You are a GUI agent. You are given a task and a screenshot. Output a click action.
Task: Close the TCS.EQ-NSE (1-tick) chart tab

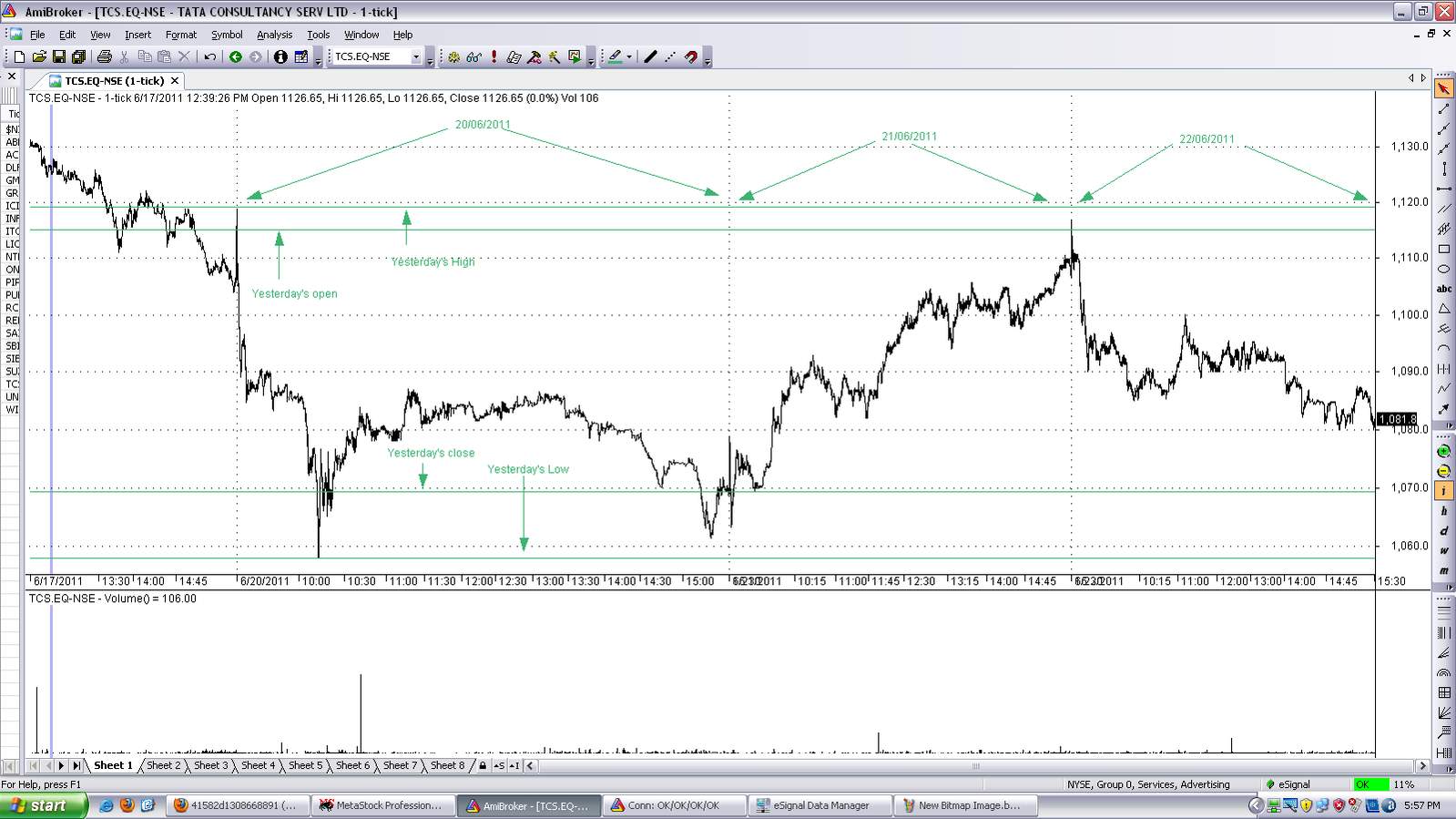point(175,81)
